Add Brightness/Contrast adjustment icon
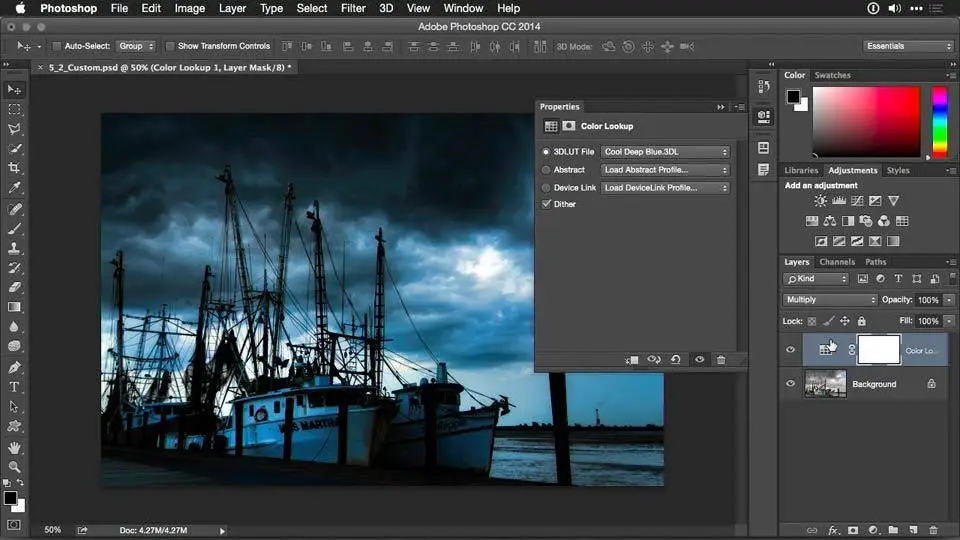Viewport: 960px width, 540px height. 821,201
